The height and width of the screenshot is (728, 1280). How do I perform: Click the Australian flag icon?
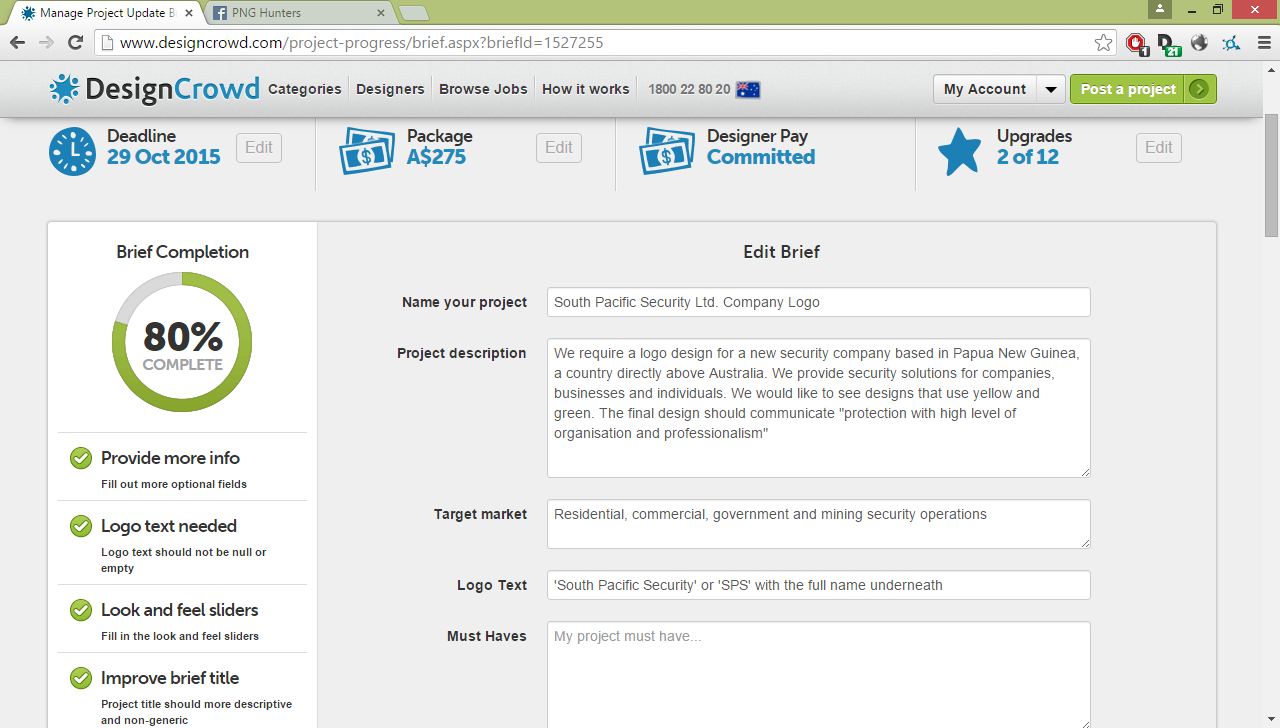[748, 89]
